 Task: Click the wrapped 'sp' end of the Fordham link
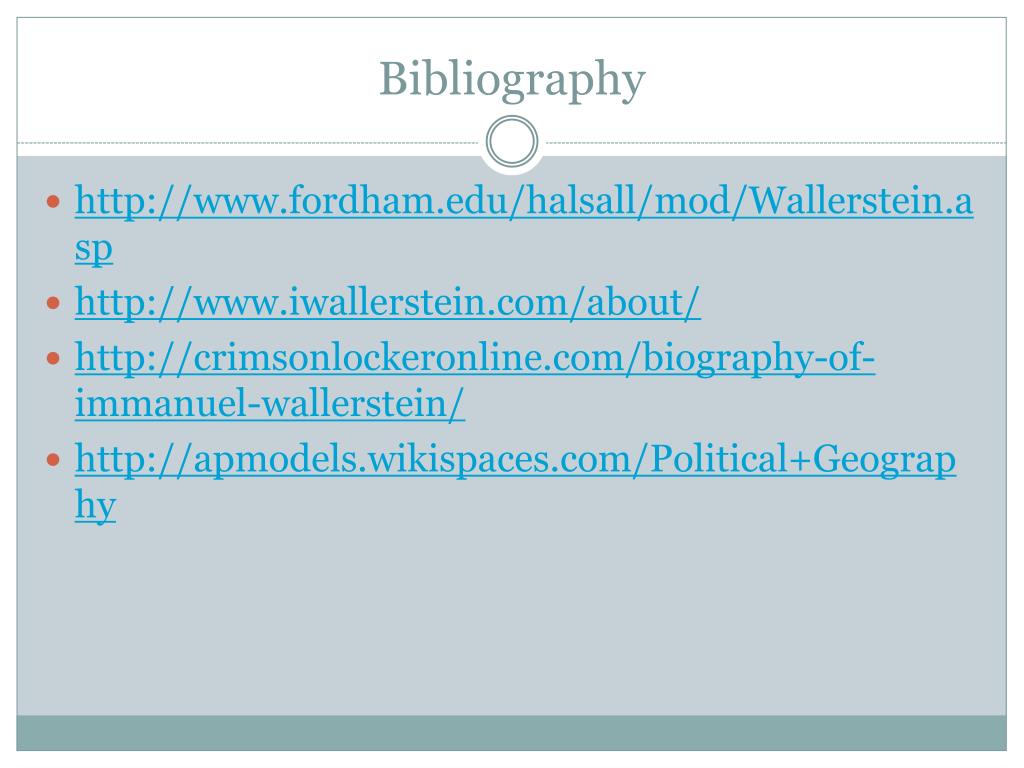point(94,250)
